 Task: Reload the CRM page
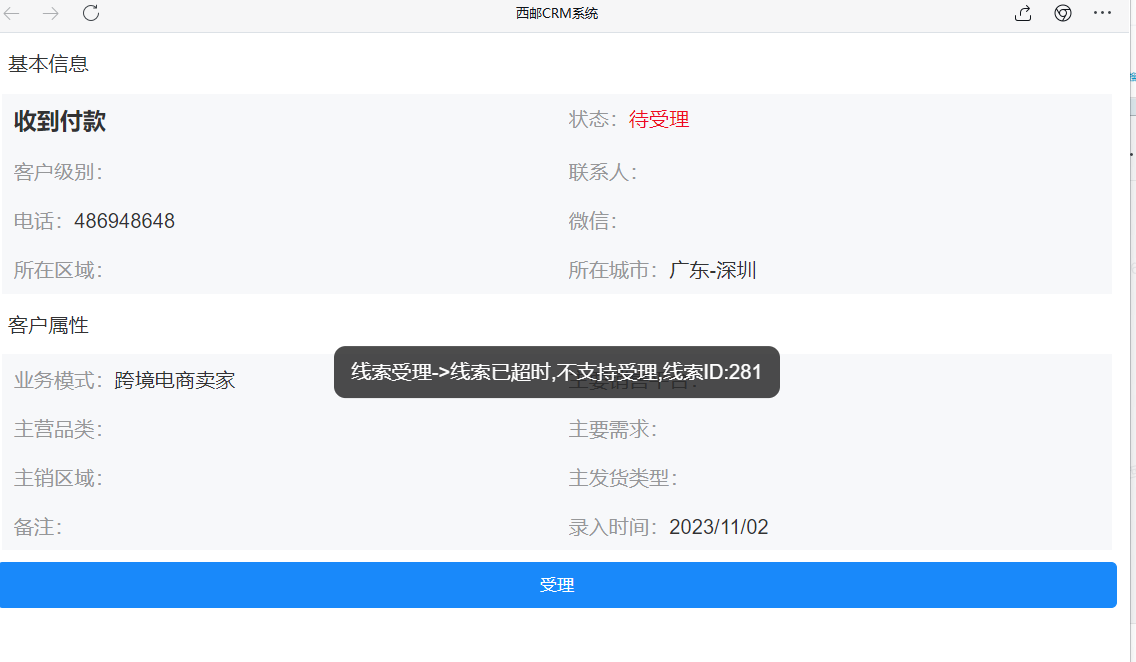click(91, 13)
